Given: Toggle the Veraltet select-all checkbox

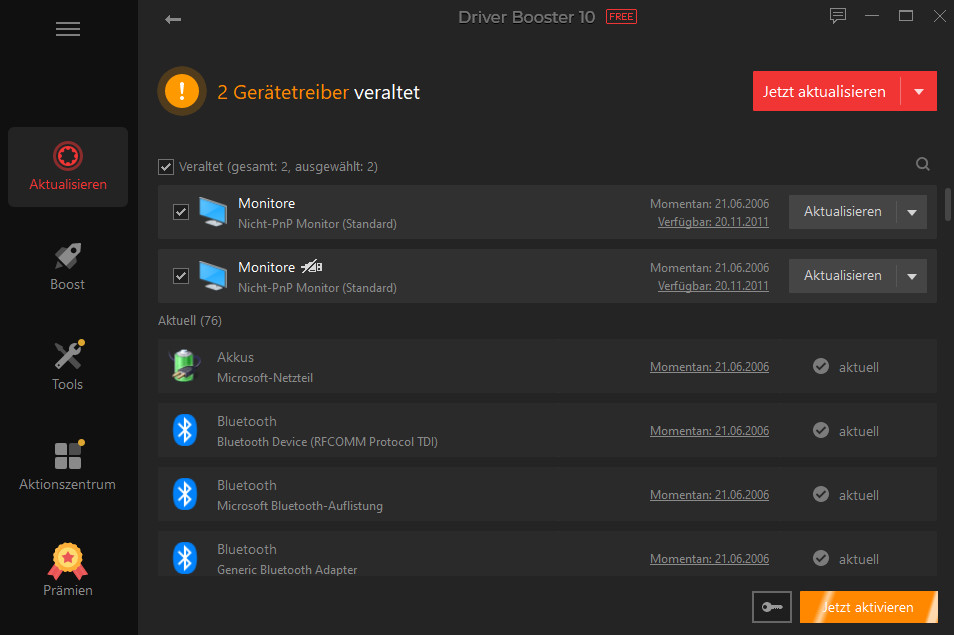Looking at the screenshot, I should point(166,166).
